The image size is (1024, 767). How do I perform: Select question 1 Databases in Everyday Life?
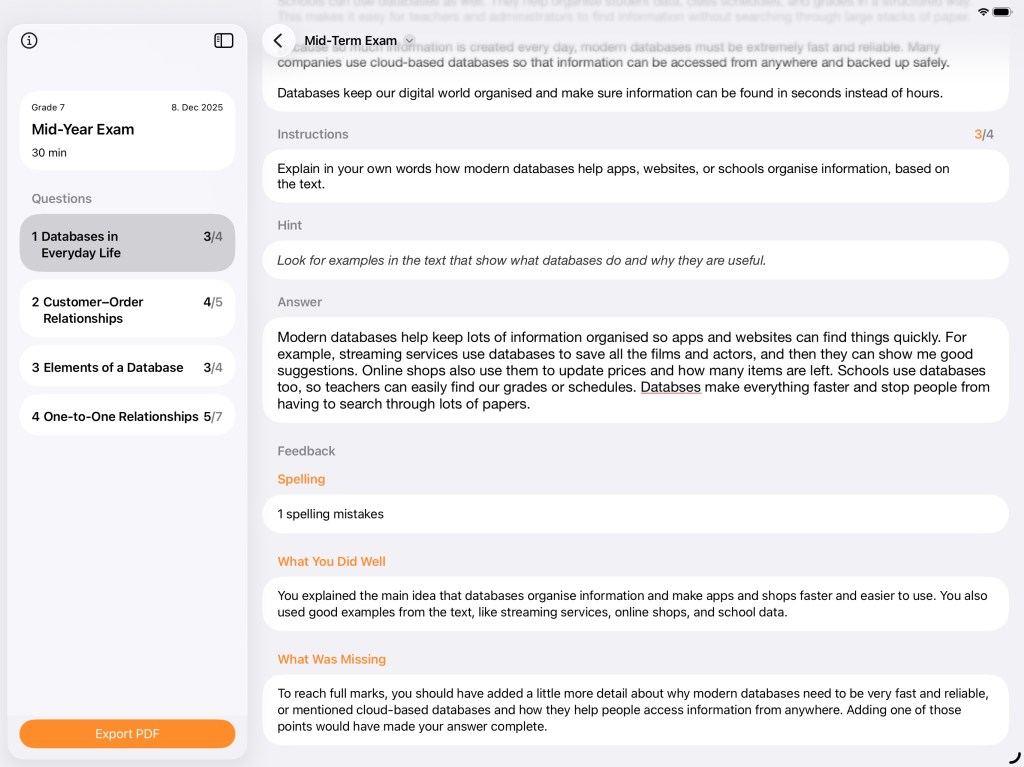(127, 244)
